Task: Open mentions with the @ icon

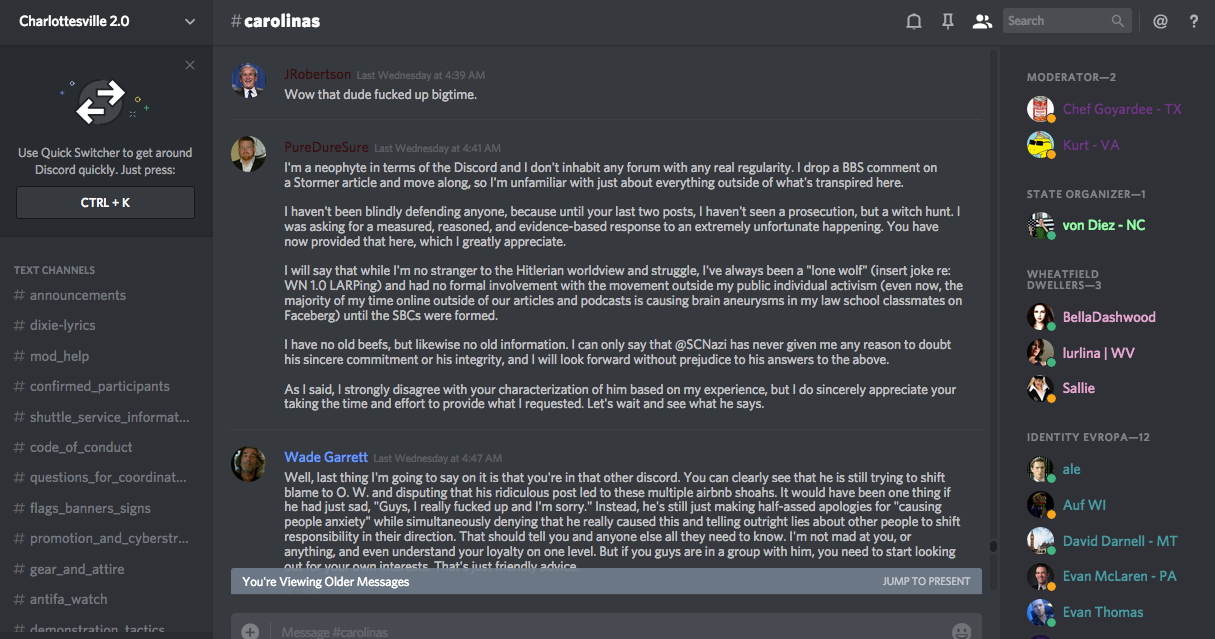Action: click(x=1160, y=21)
